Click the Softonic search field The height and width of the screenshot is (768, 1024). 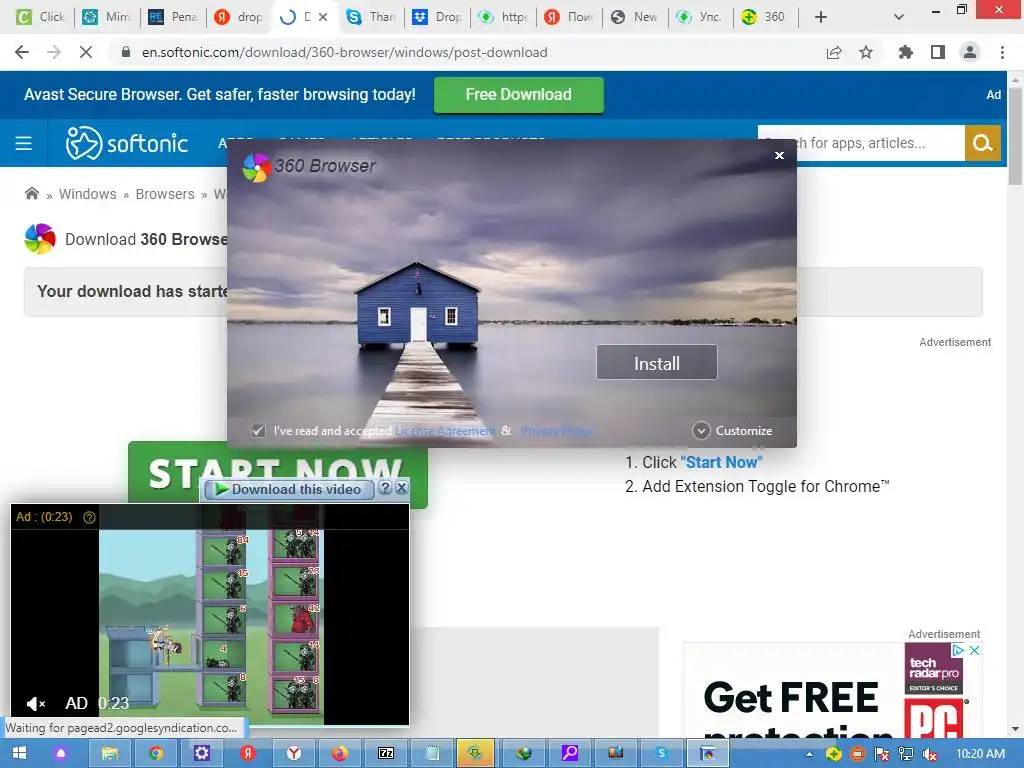click(861, 143)
